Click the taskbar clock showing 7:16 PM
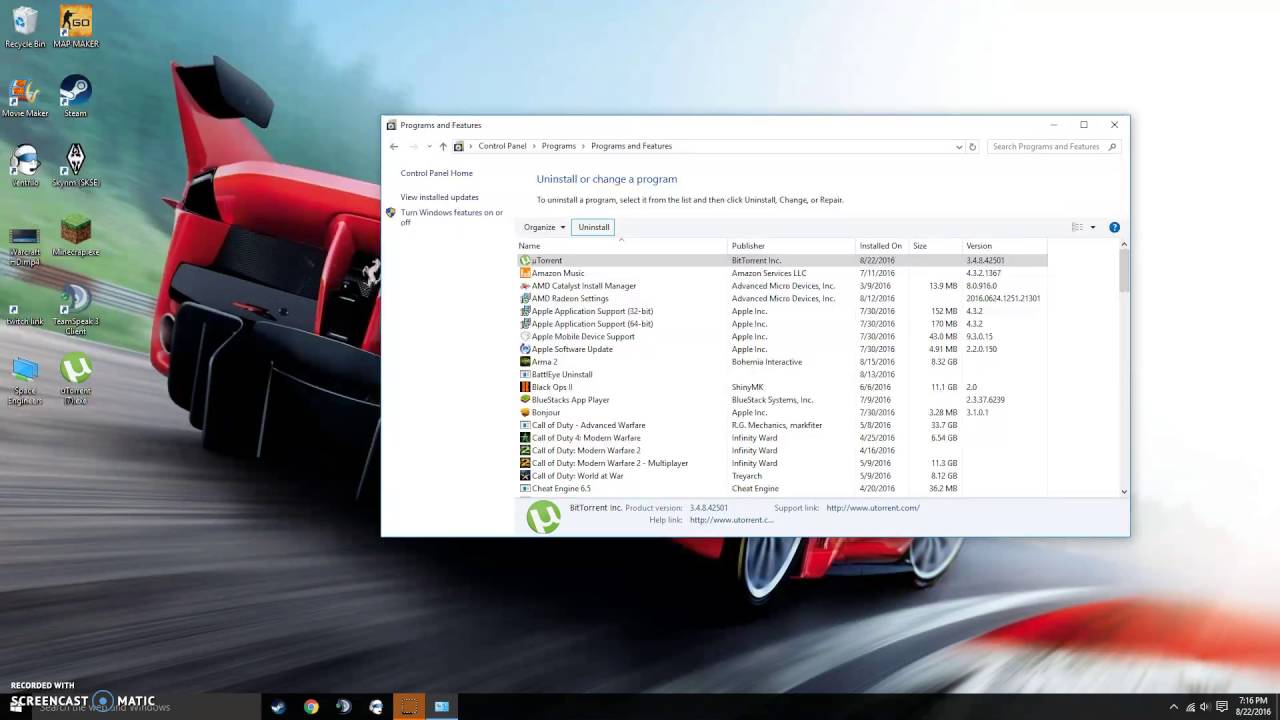Screen dimensions: 1280x720 tap(1251, 706)
